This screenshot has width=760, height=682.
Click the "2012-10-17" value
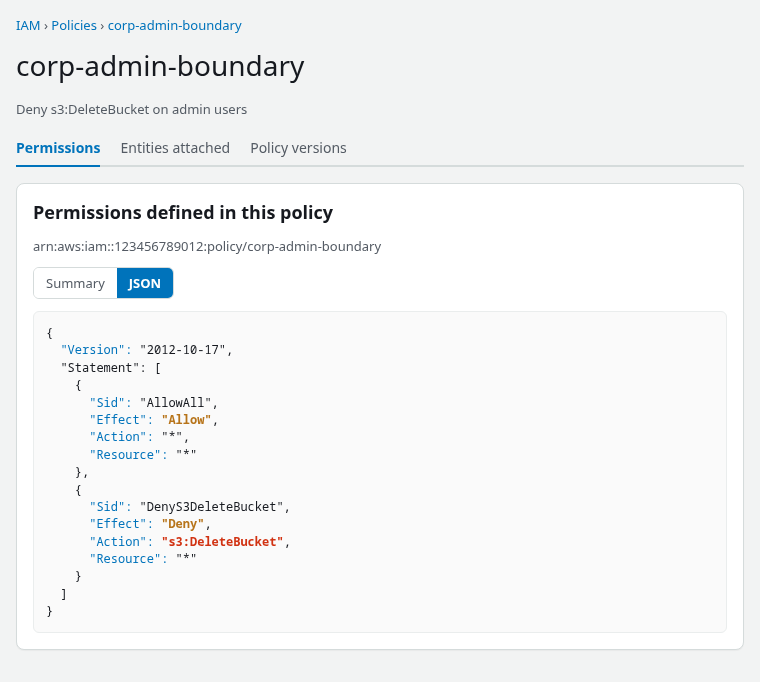click(x=183, y=350)
